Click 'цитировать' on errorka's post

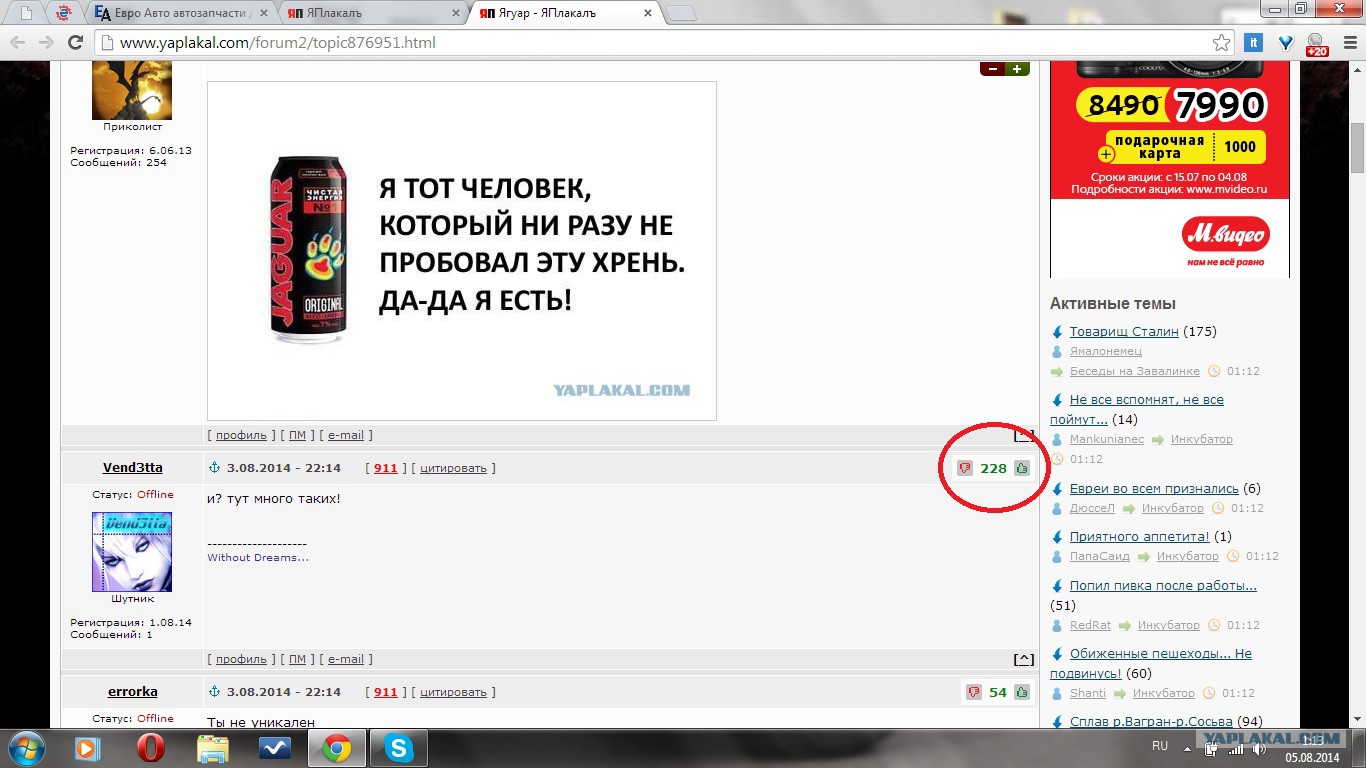[x=453, y=692]
